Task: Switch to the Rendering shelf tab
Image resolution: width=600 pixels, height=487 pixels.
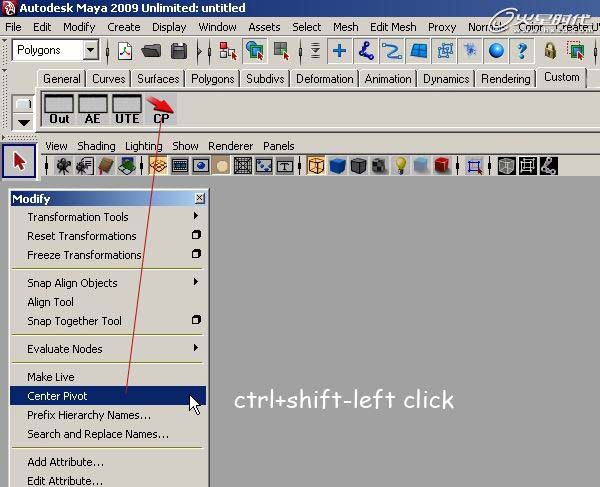Action: [x=505, y=79]
